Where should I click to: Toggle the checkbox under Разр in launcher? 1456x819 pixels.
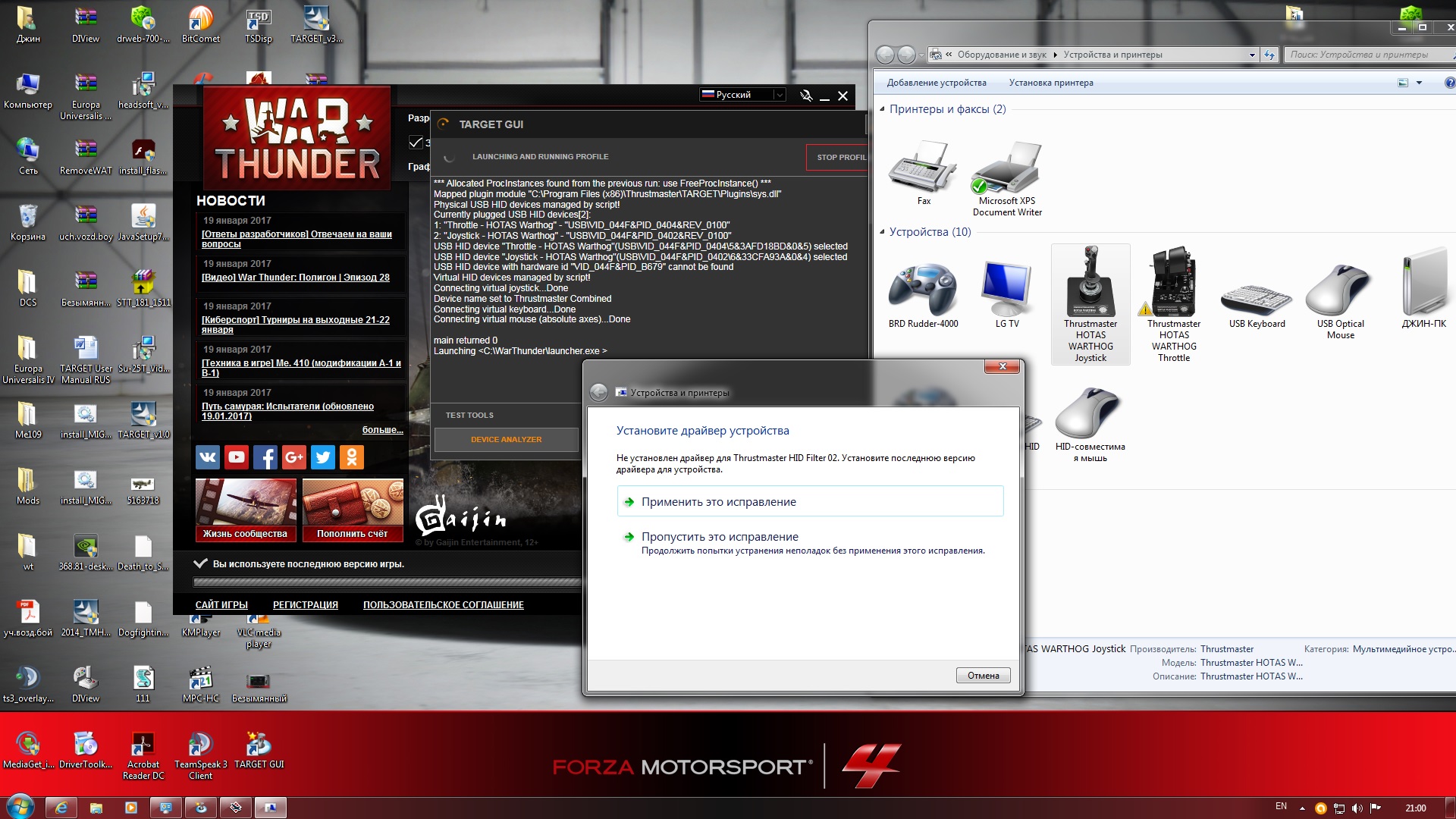[x=416, y=142]
